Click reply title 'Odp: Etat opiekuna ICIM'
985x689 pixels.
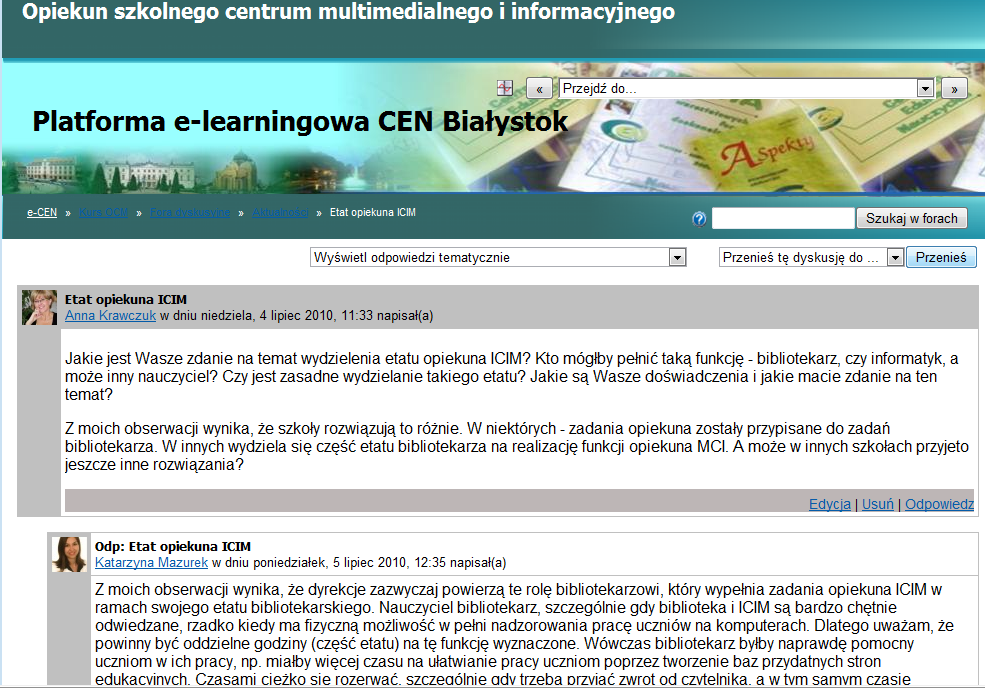tap(173, 546)
